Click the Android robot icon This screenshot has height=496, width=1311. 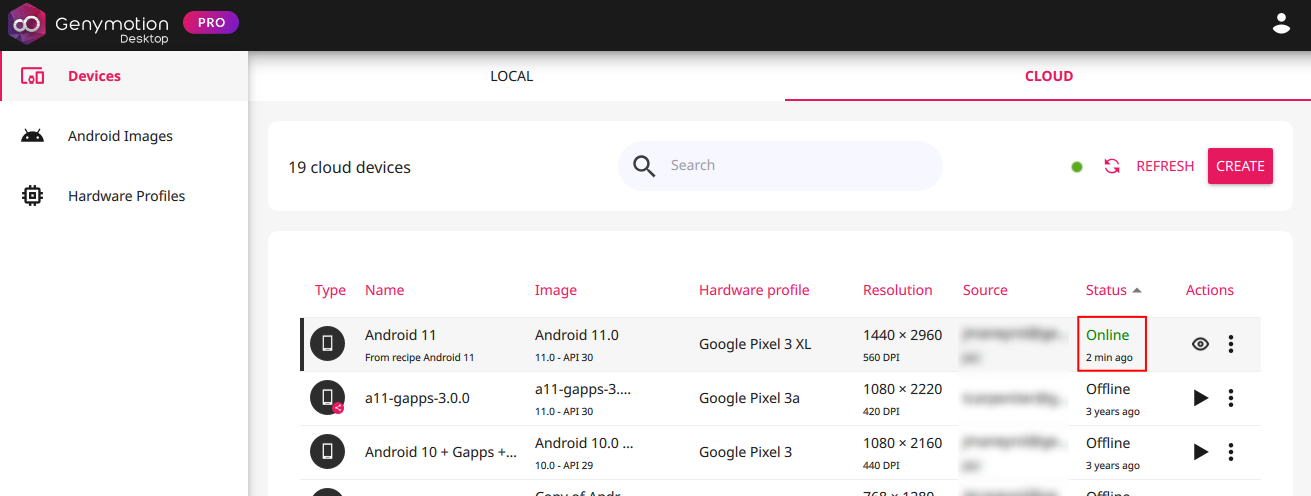tap(32, 136)
